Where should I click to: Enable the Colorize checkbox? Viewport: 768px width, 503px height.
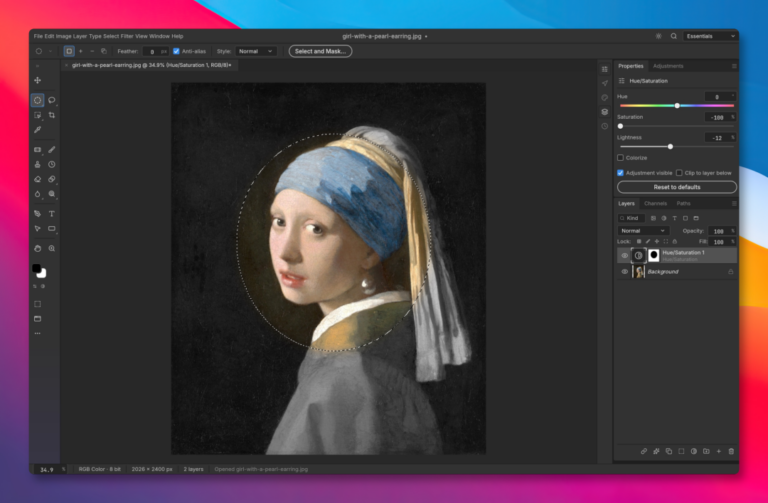[x=621, y=158]
